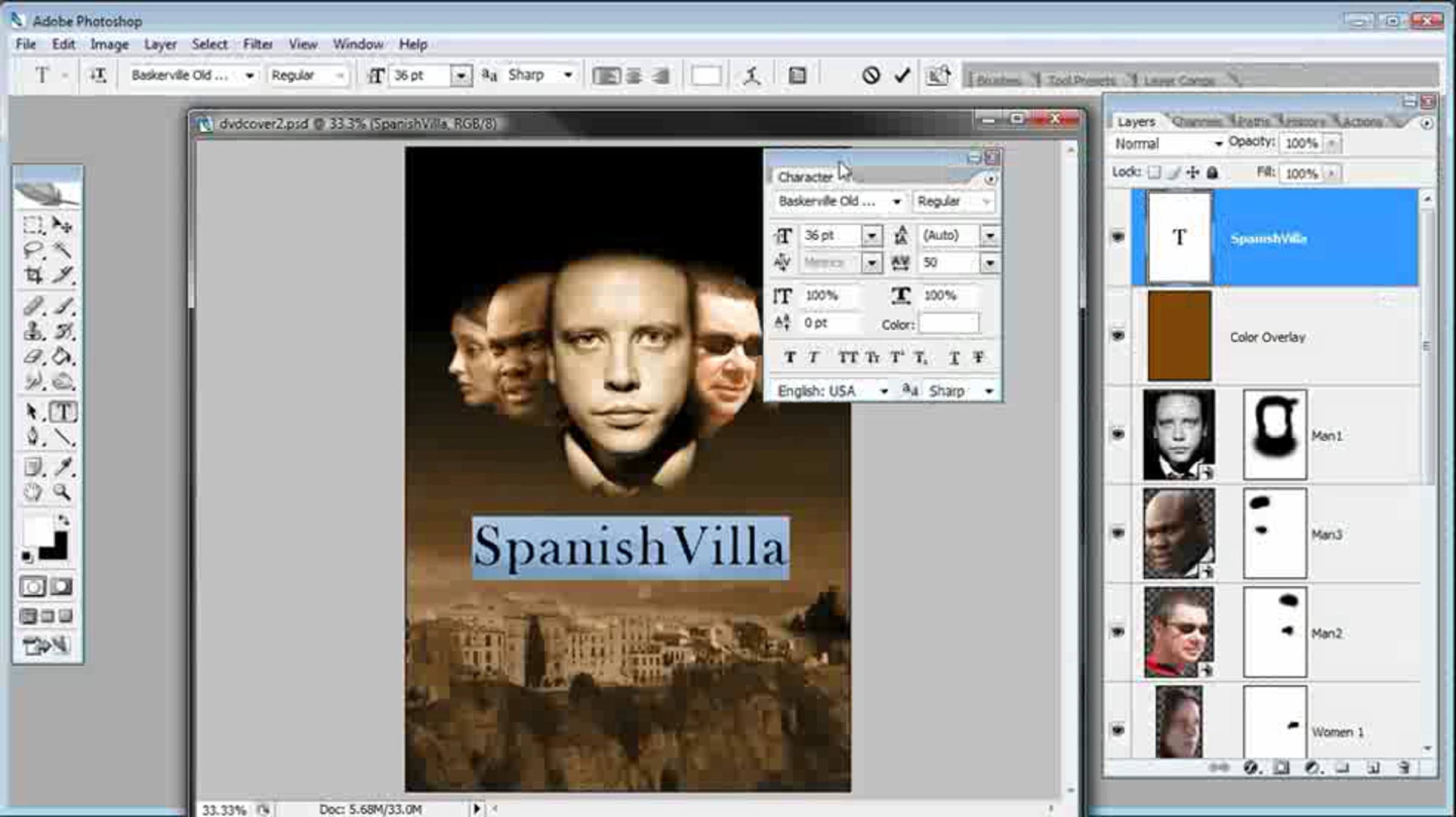Click Color swatch in Character panel
Screen dimensions: 1456x817
(949, 324)
